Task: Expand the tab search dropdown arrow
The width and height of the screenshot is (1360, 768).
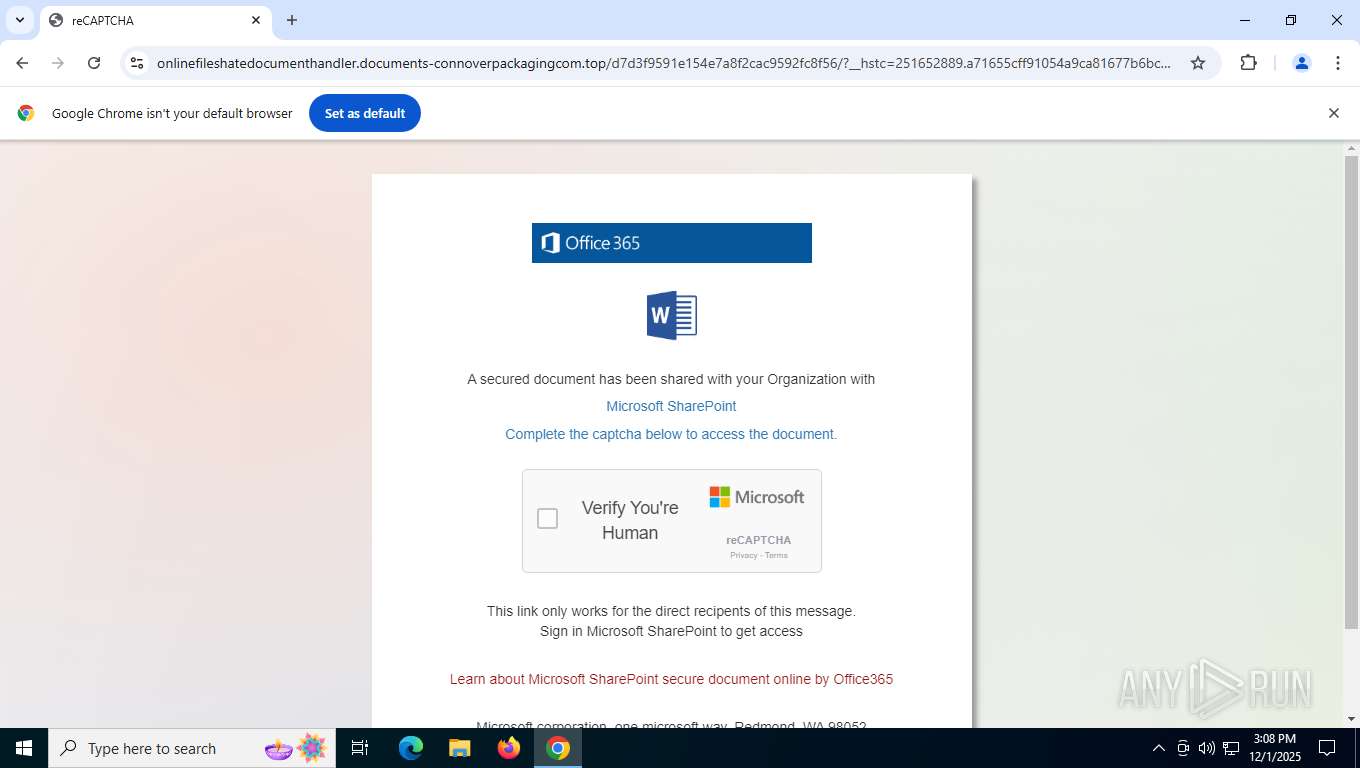Action: click(x=19, y=20)
